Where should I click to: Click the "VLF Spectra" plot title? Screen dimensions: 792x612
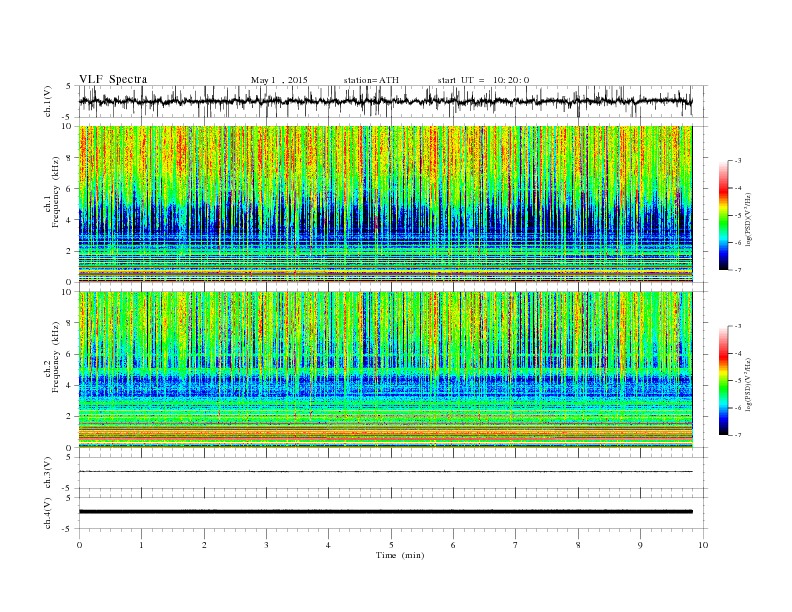pyautogui.click(x=113, y=79)
